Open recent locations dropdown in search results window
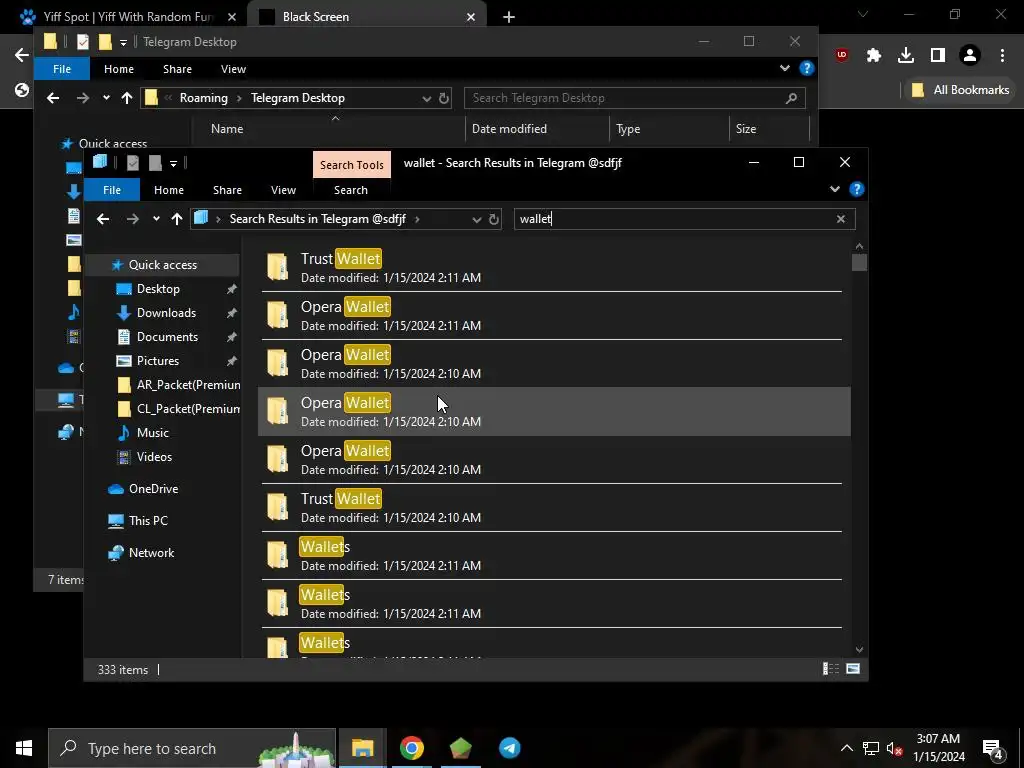 pyautogui.click(x=156, y=219)
